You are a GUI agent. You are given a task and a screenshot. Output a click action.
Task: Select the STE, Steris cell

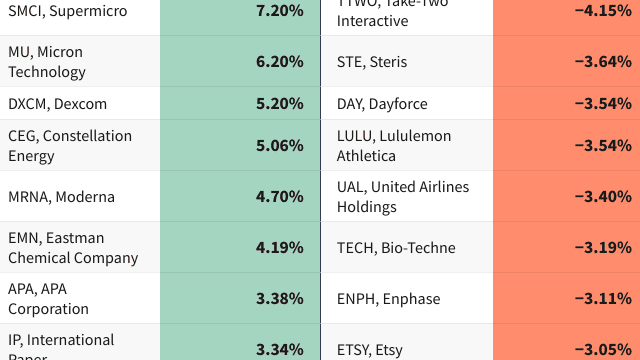click(x=407, y=61)
